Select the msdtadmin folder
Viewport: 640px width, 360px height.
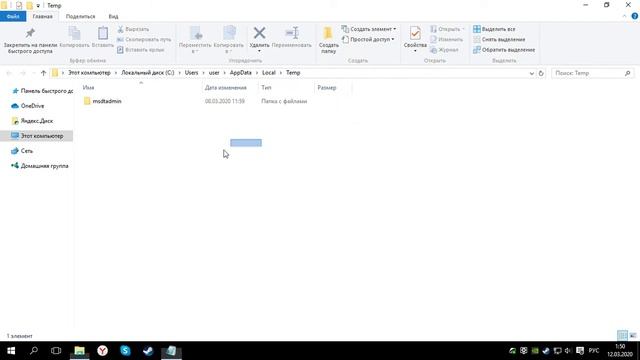[x=102, y=101]
